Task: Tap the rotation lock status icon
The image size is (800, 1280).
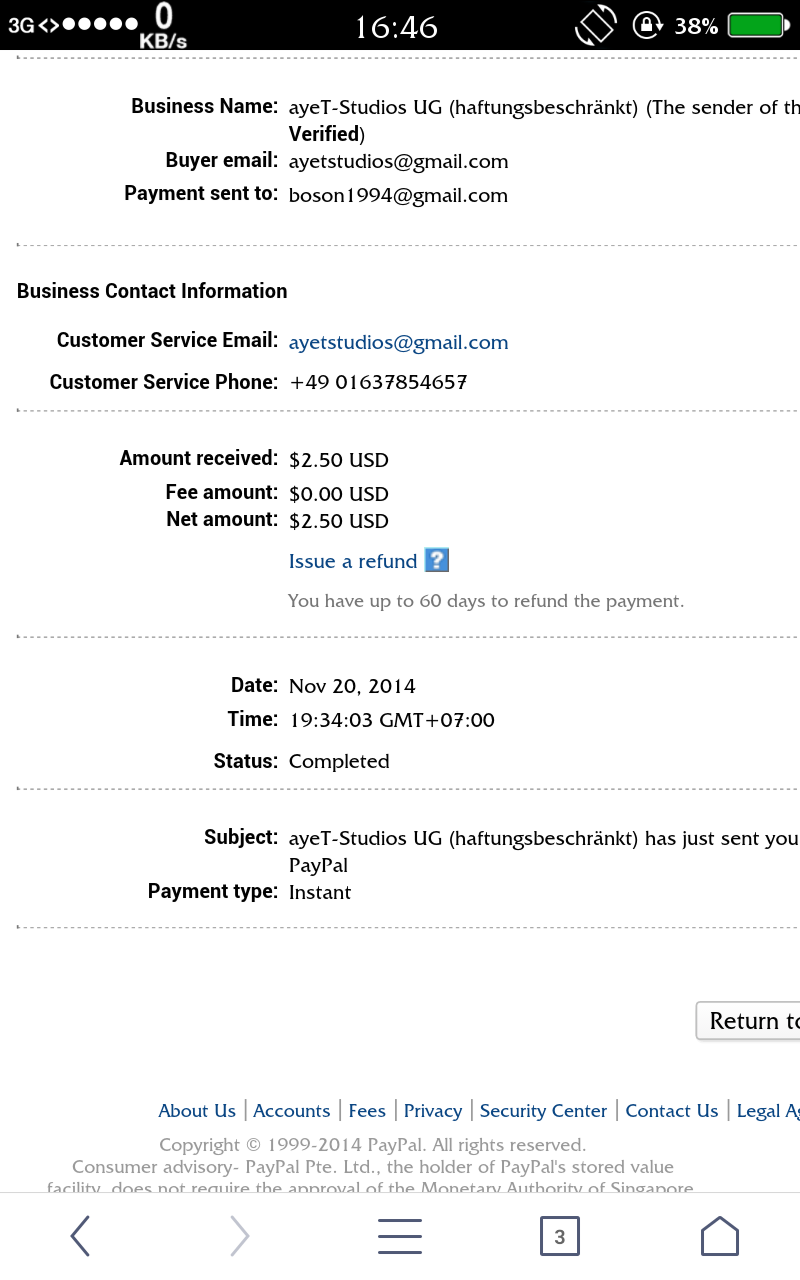Action: point(648,25)
